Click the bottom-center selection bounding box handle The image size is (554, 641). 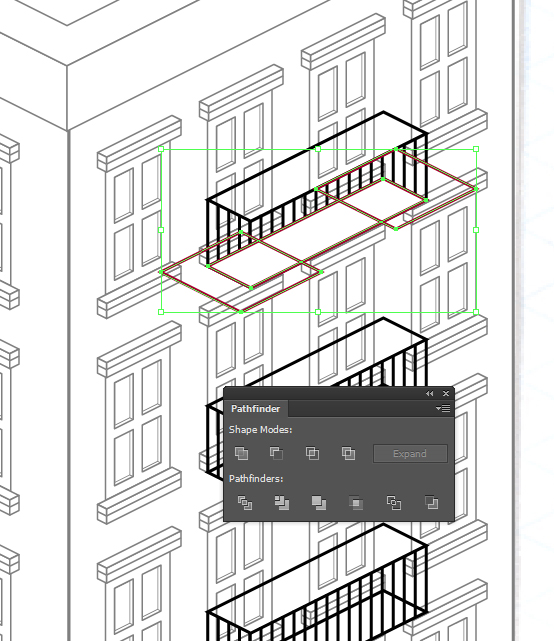tap(318, 312)
